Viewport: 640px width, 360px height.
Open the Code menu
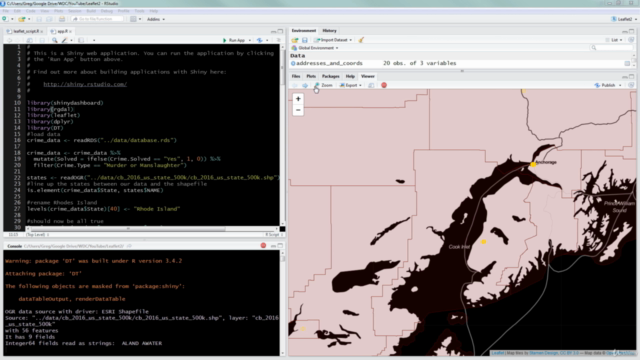point(31,11)
